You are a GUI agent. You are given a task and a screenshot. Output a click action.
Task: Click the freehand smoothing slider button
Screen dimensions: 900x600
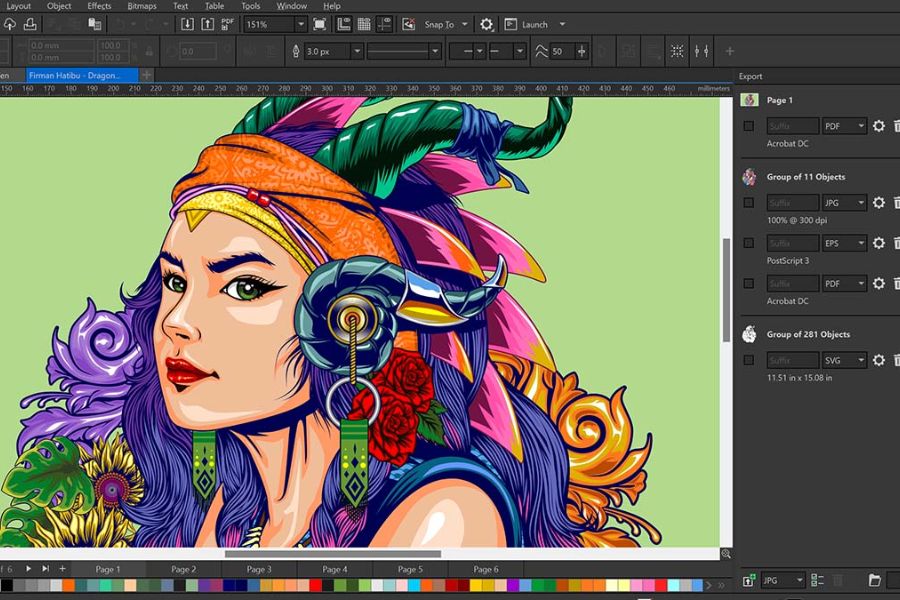582,51
